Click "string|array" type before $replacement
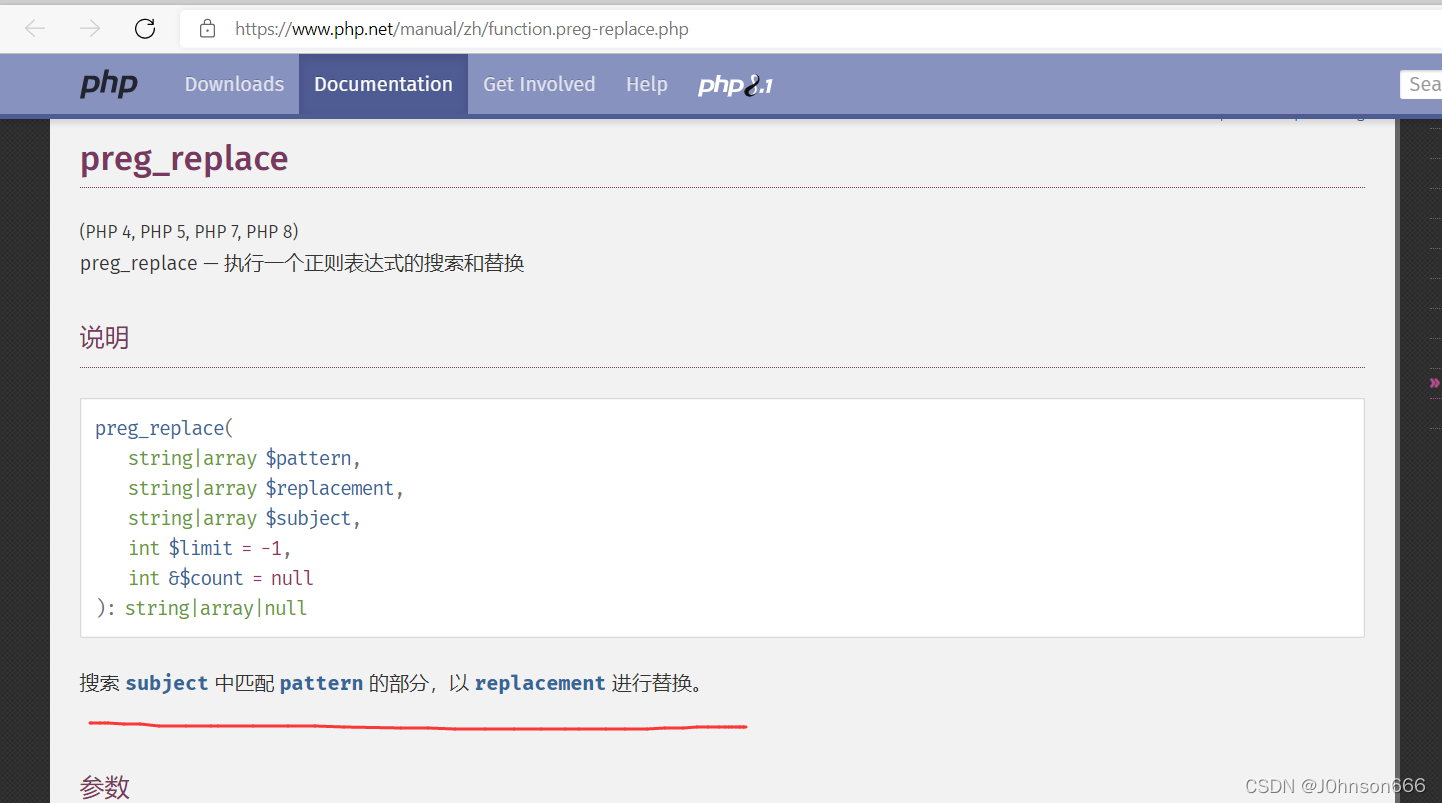The image size is (1442, 803). pos(192,488)
